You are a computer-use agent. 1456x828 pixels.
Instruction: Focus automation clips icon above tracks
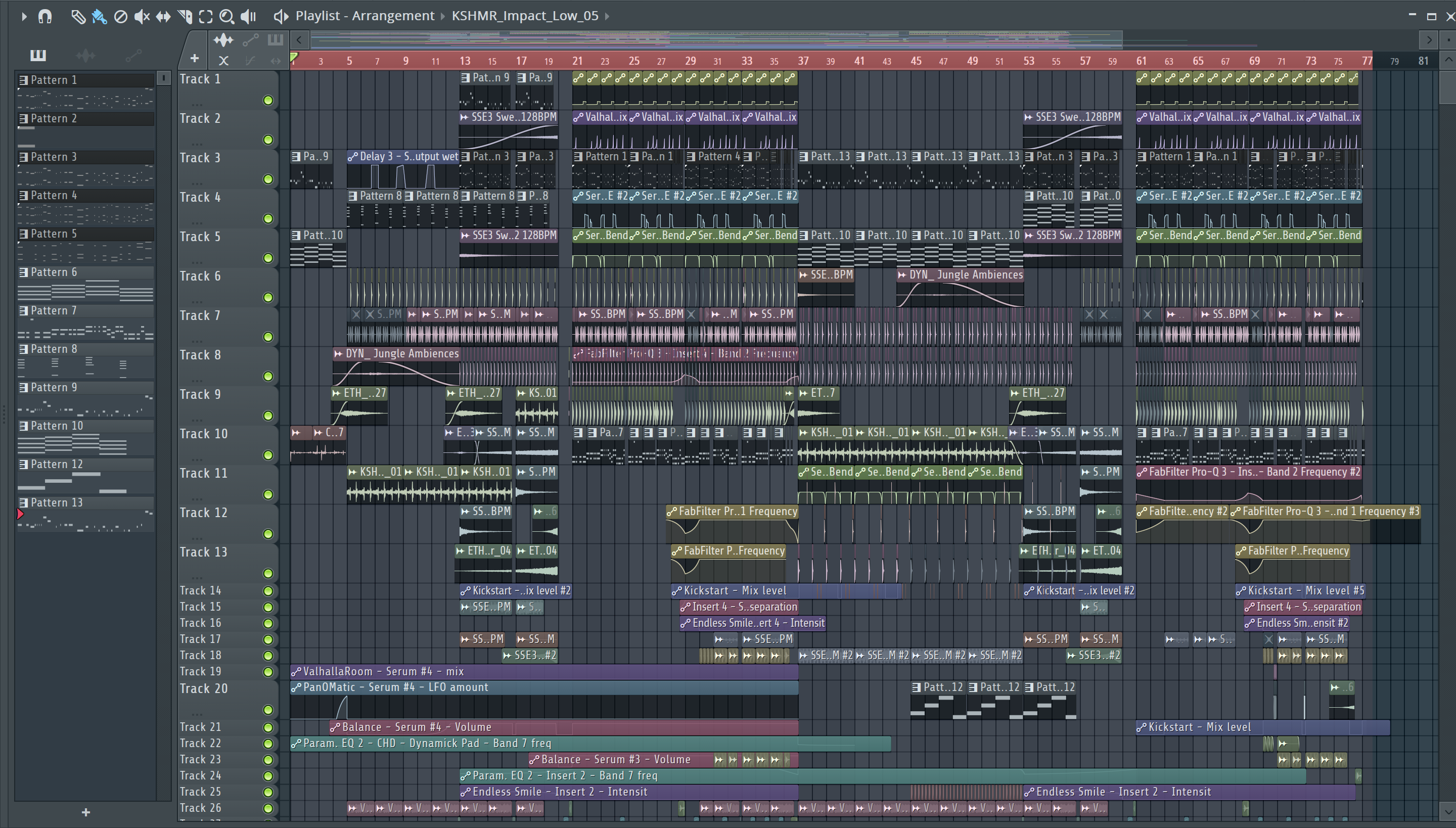(x=250, y=40)
